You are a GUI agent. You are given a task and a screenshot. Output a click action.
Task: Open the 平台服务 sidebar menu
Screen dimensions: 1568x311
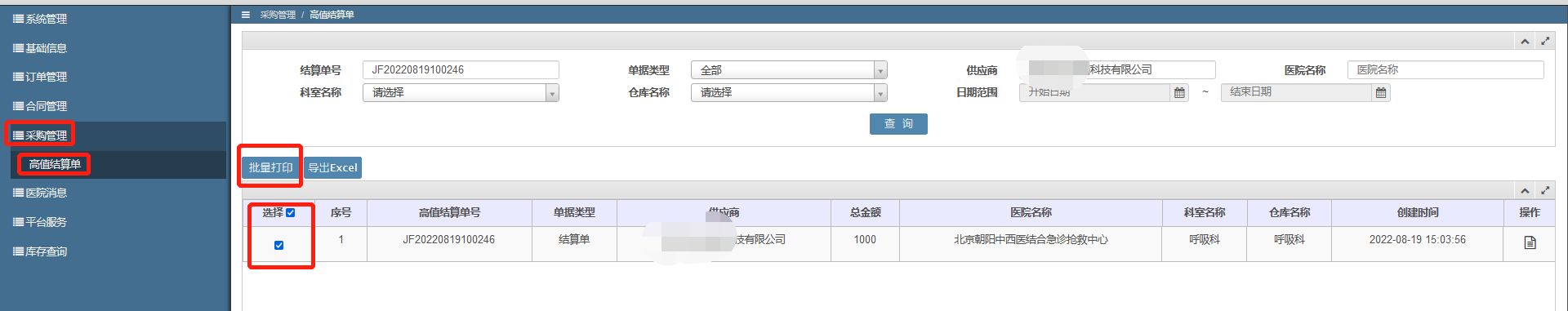click(x=39, y=222)
